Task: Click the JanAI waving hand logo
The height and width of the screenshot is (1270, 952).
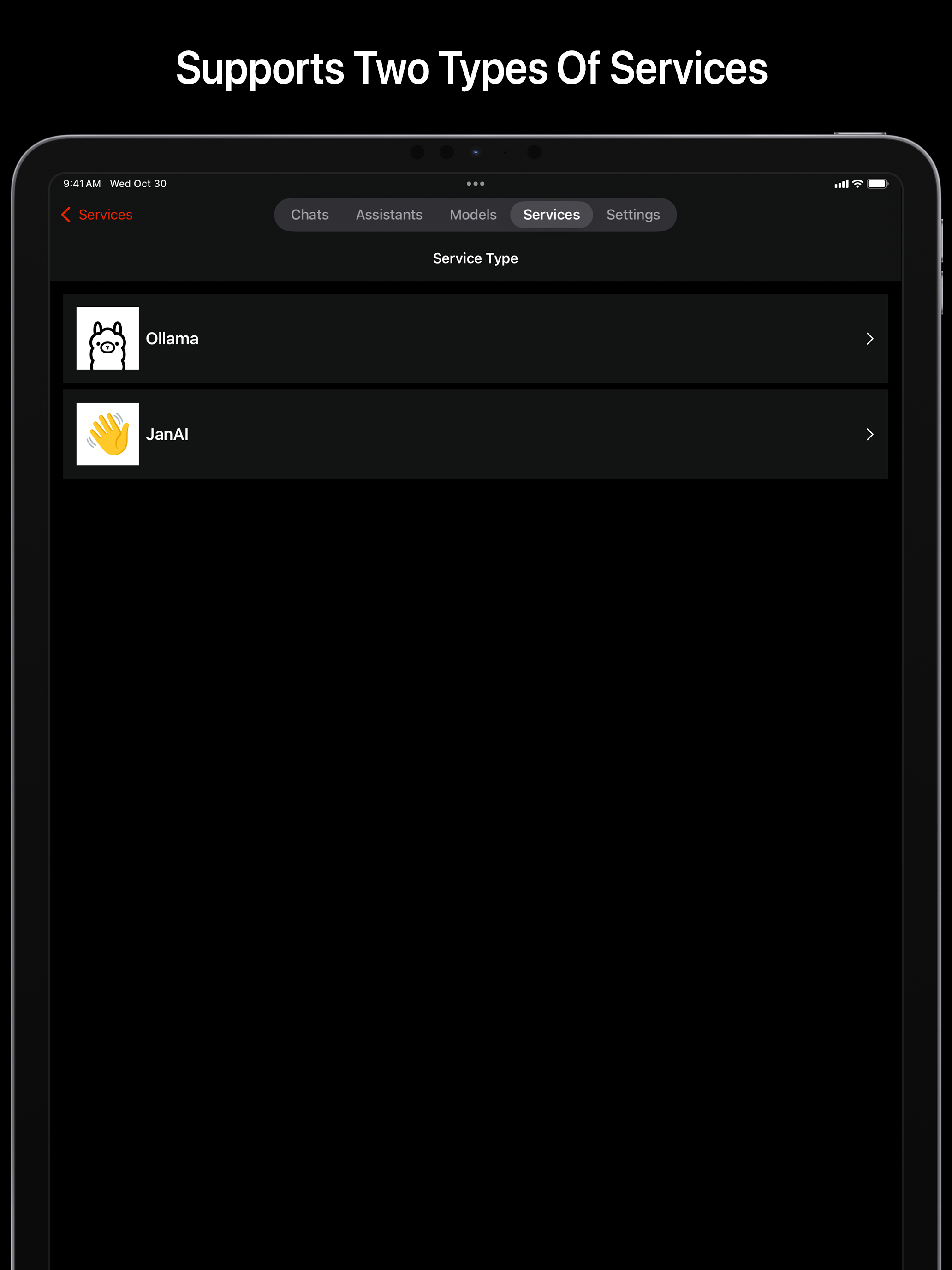Action: click(108, 434)
